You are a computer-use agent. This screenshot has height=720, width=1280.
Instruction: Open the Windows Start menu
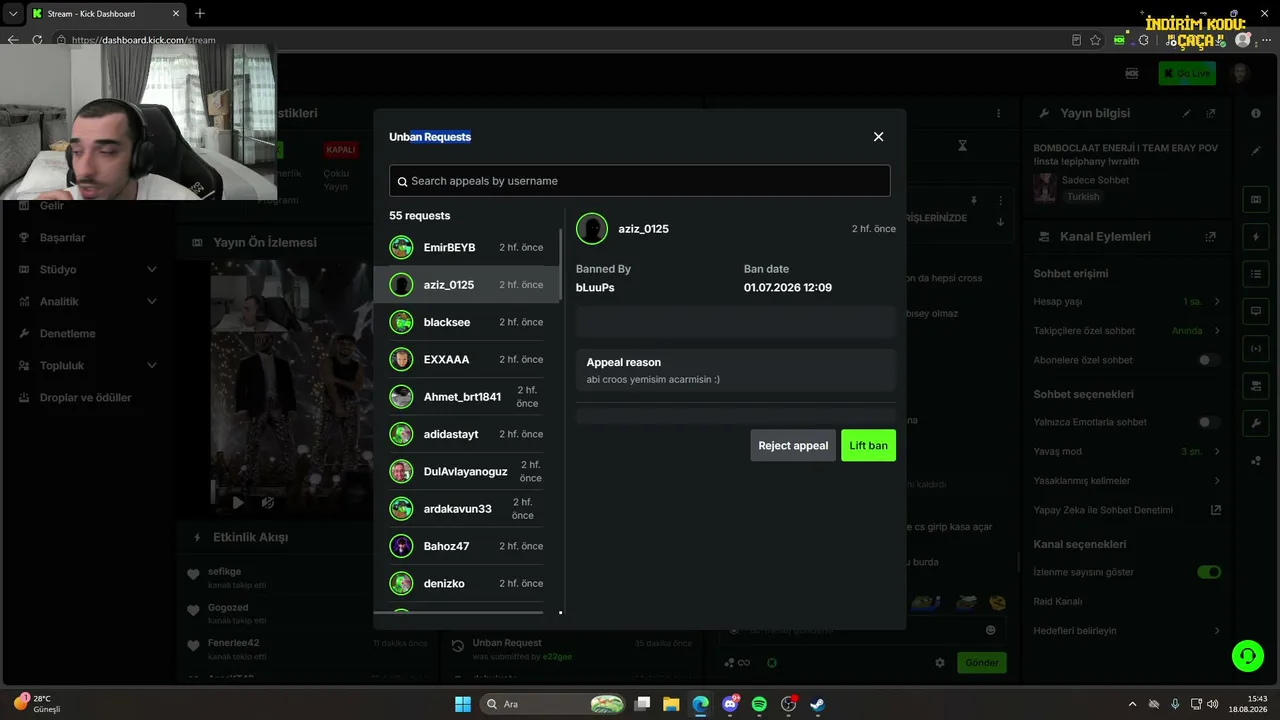pyautogui.click(x=463, y=704)
